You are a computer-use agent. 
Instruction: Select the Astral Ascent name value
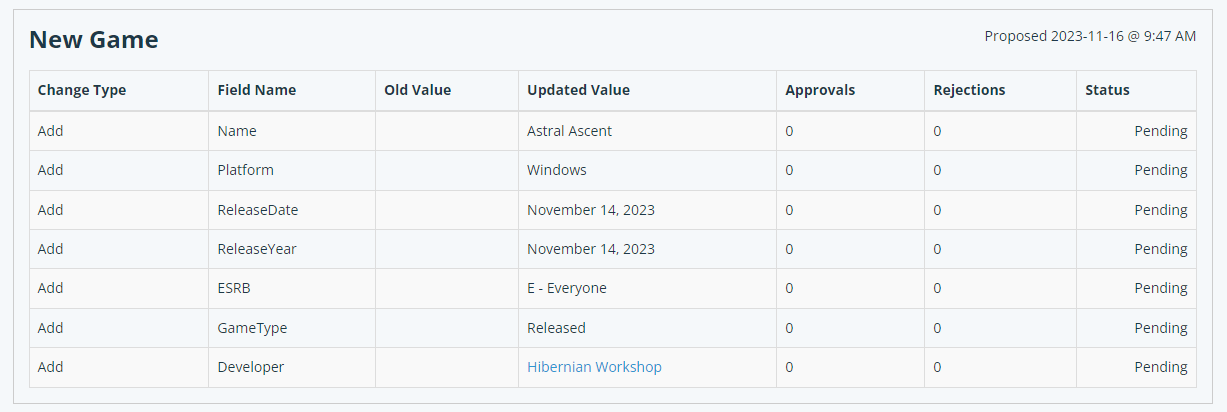pyautogui.click(x=569, y=131)
